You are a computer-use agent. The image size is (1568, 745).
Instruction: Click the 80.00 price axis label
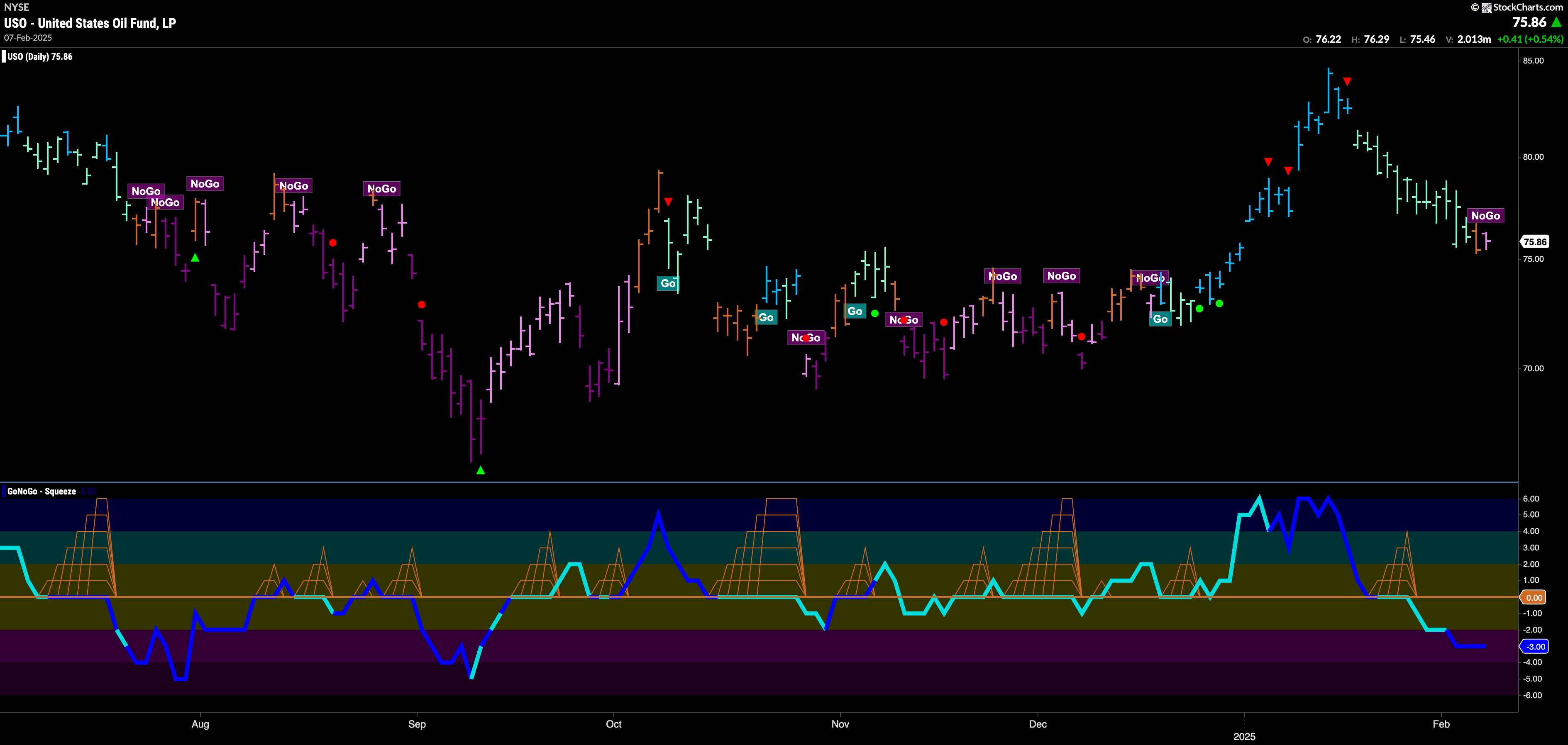tap(1533, 157)
